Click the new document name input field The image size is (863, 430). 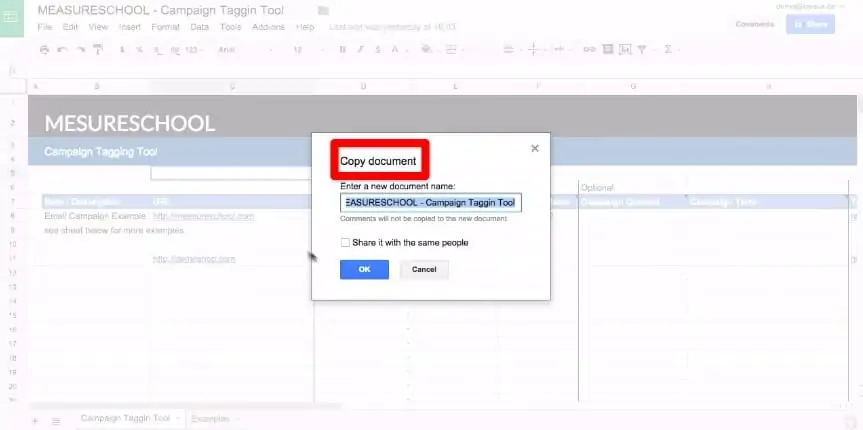[431, 203]
